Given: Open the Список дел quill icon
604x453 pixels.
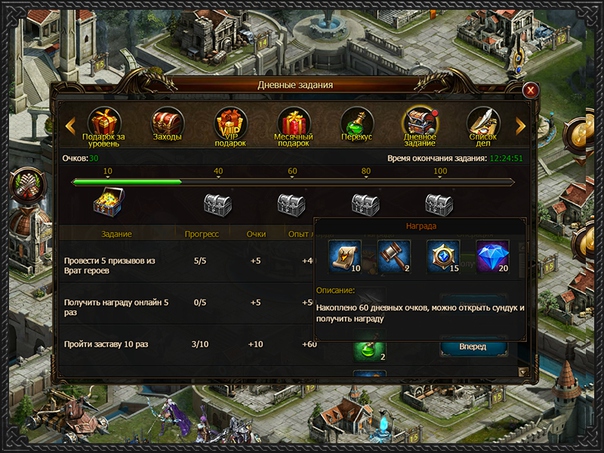Looking at the screenshot, I should [483, 126].
